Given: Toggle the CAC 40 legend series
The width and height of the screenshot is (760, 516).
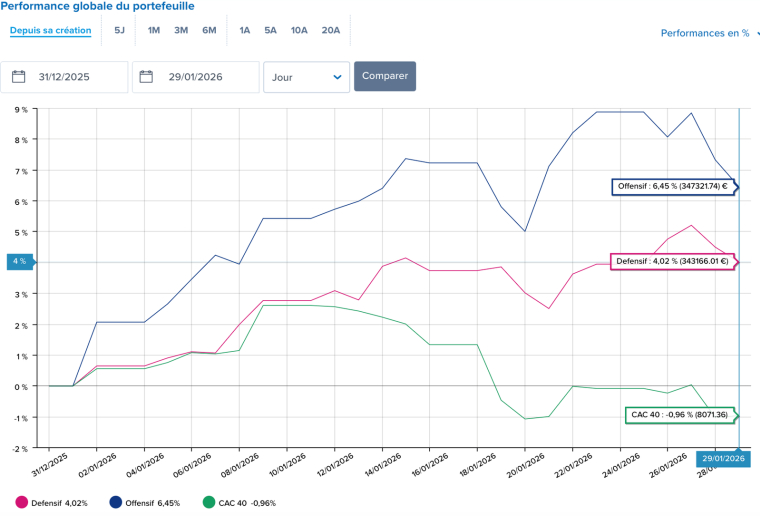Looking at the screenshot, I should click(239, 503).
